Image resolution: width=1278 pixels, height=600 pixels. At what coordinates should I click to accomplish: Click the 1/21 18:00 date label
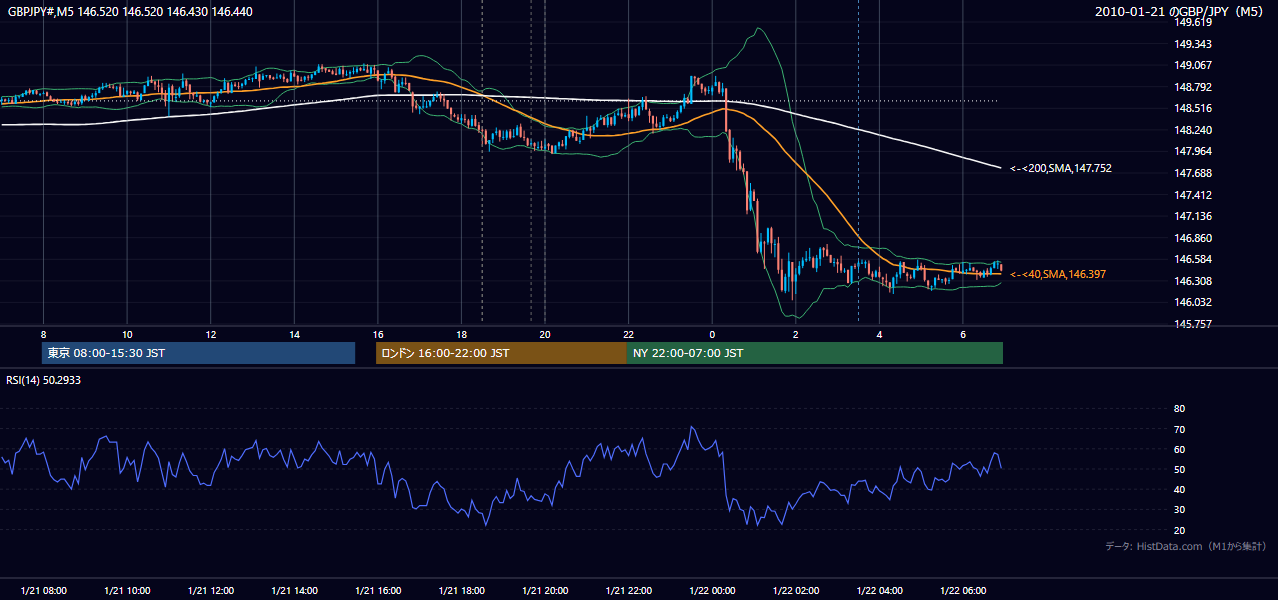pos(461,591)
